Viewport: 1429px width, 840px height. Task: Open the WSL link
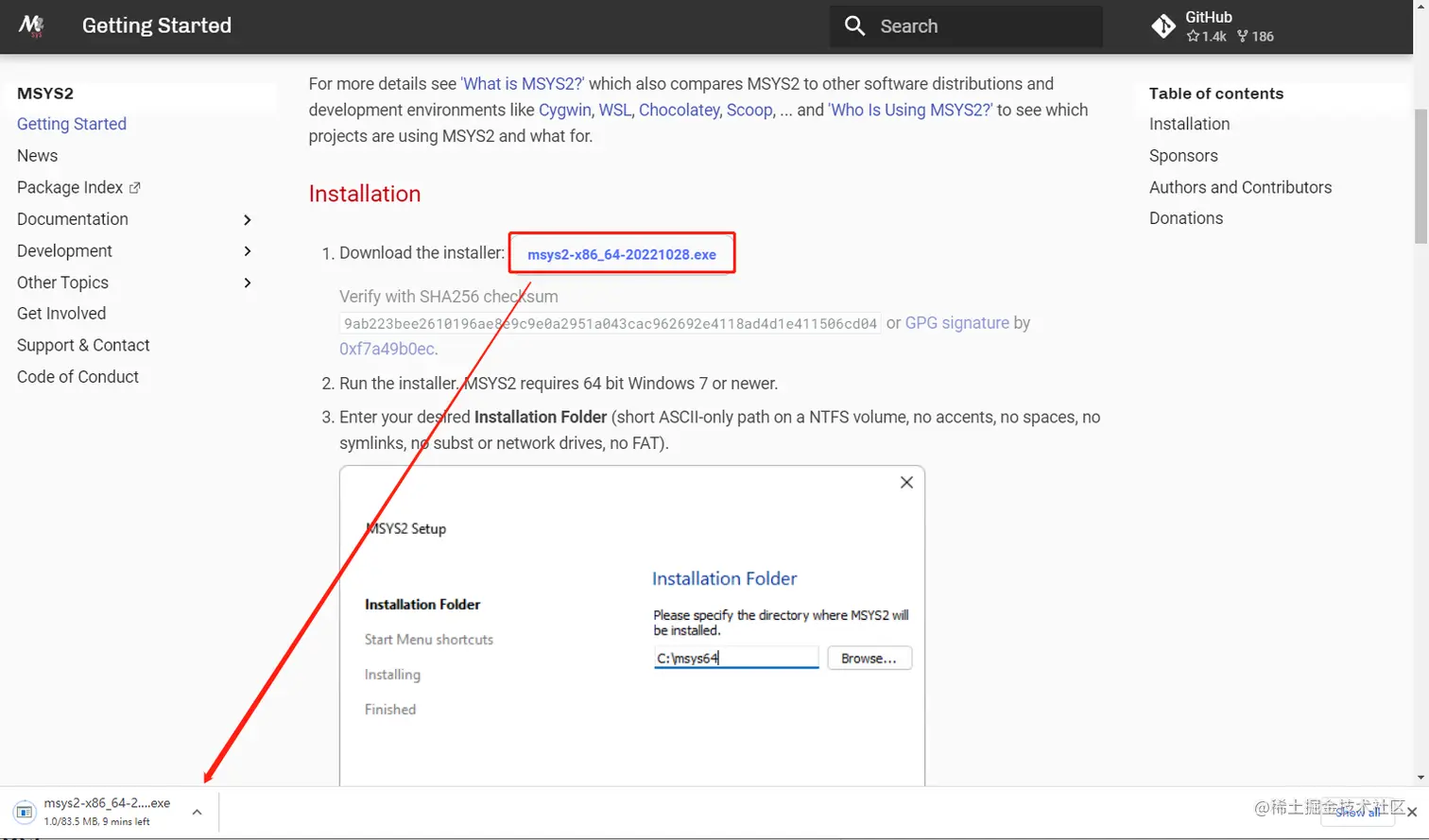click(614, 111)
